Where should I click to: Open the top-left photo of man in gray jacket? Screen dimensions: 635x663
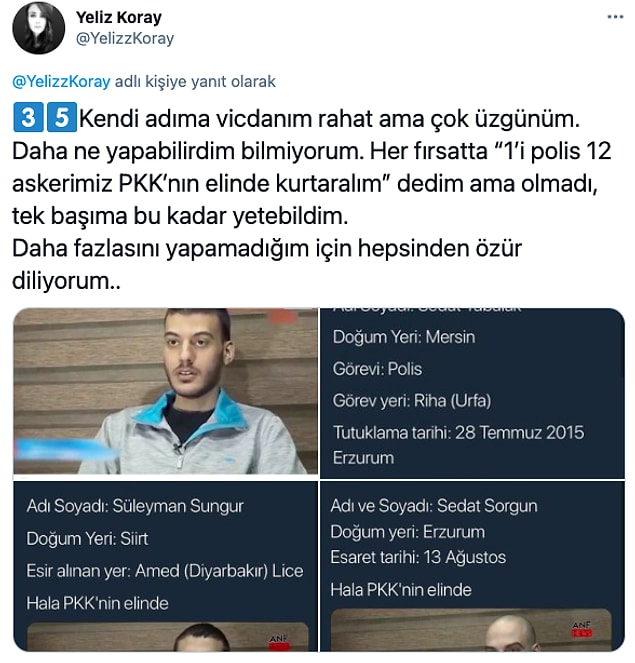coord(165,391)
